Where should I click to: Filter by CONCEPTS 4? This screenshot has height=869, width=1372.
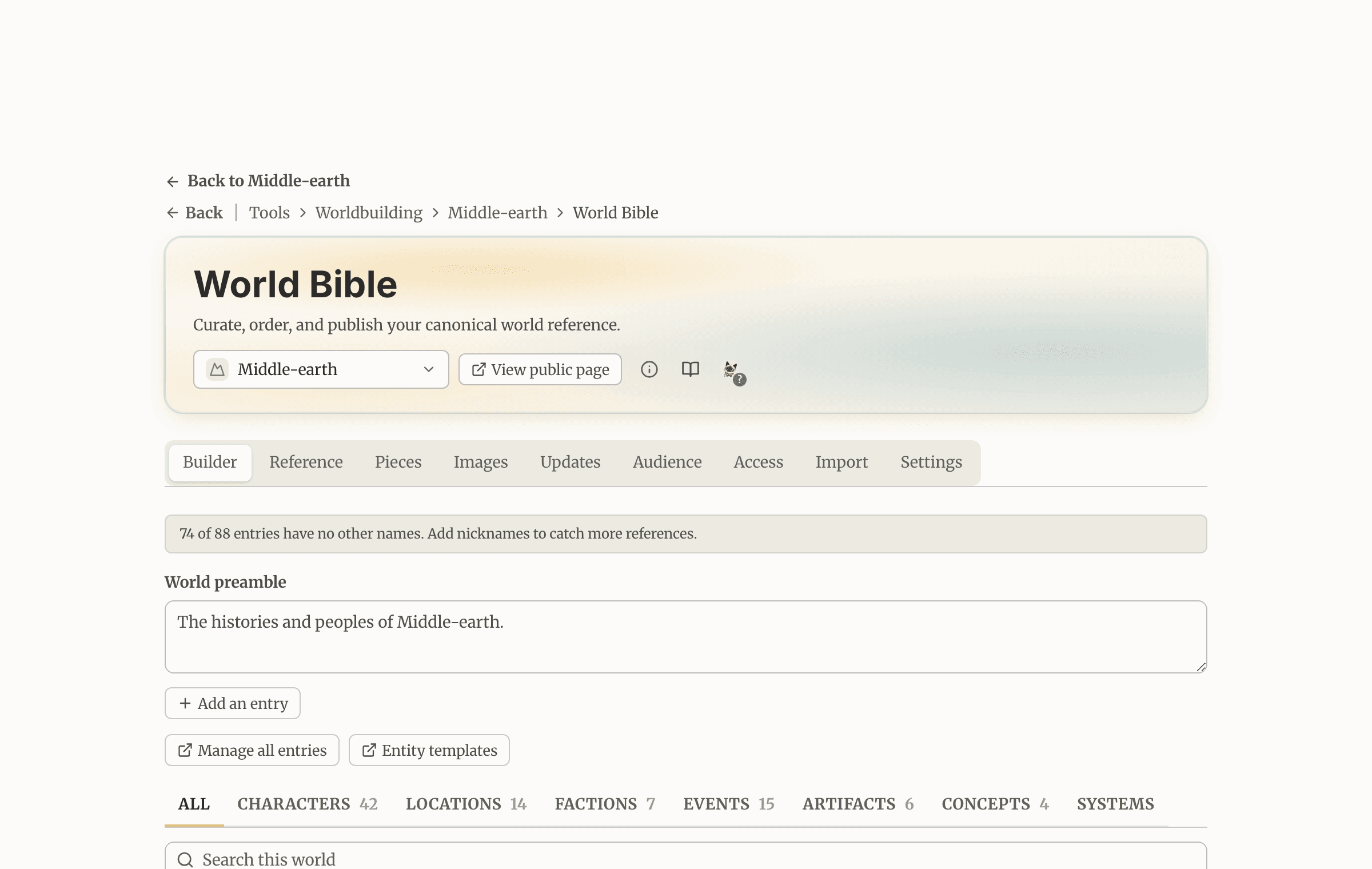click(x=995, y=804)
